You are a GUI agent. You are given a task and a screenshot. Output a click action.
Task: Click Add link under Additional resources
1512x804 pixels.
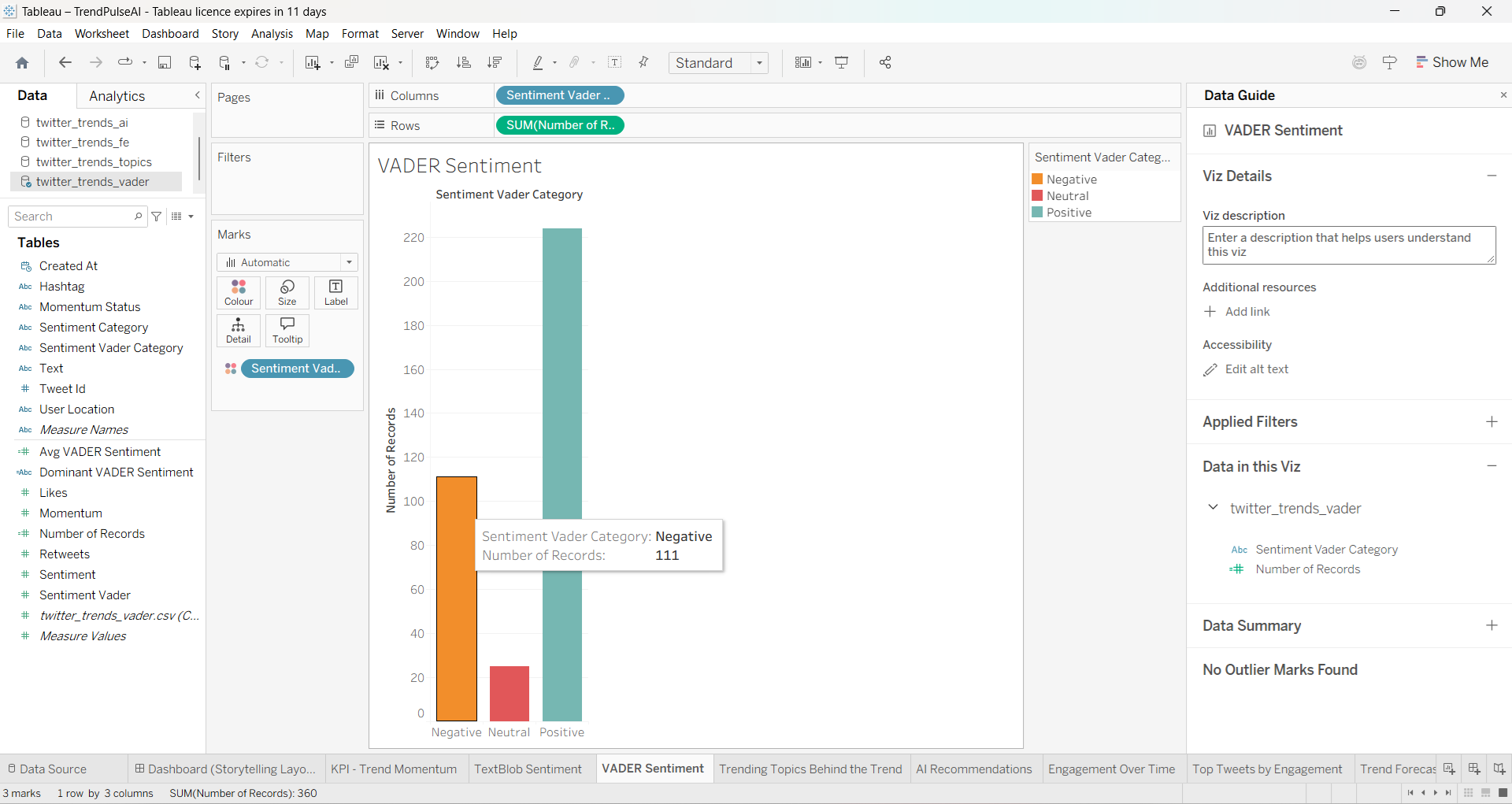coord(1237,312)
